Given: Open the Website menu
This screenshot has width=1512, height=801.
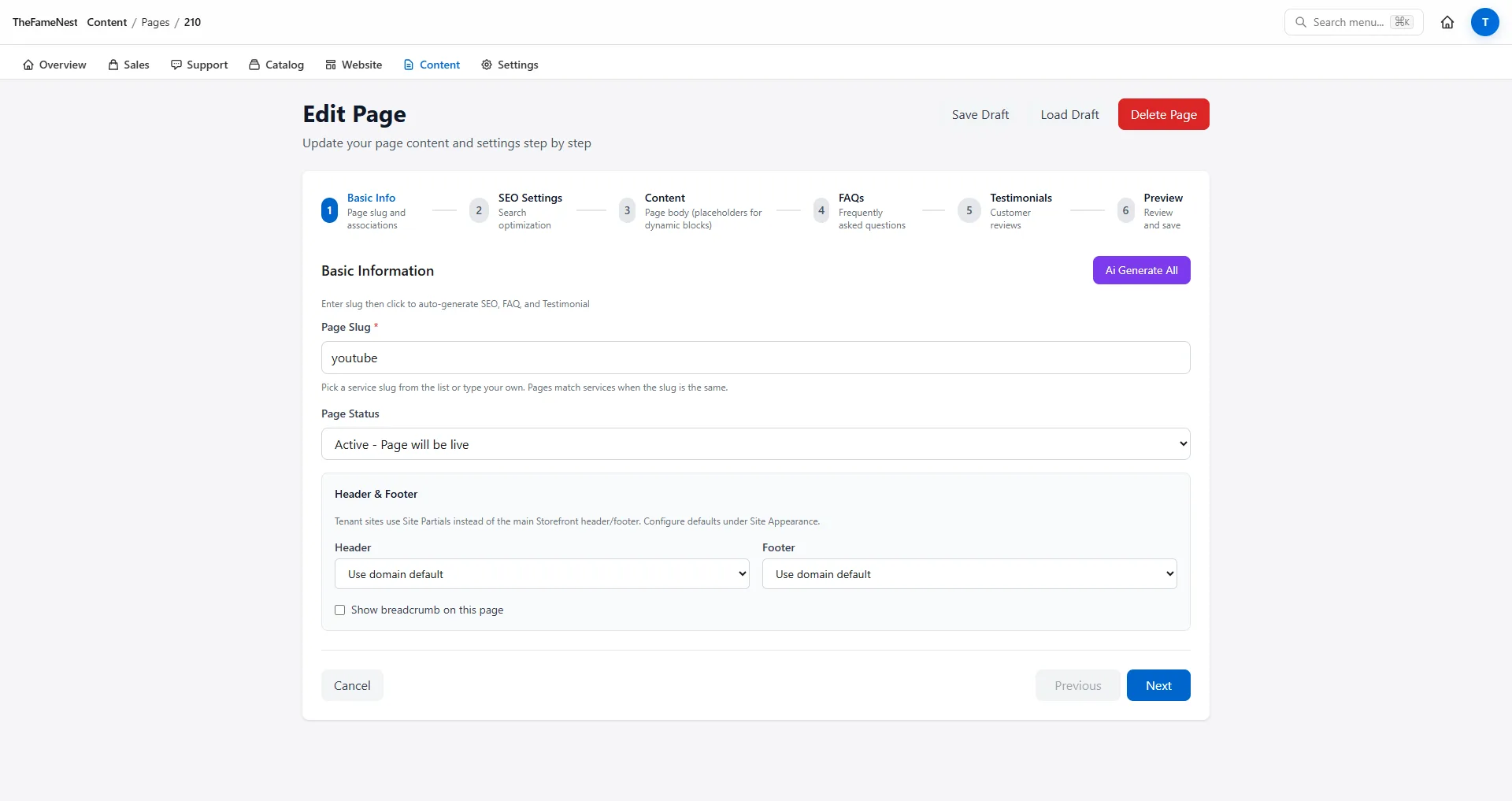Looking at the screenshot, I should (x=354, y=65).
